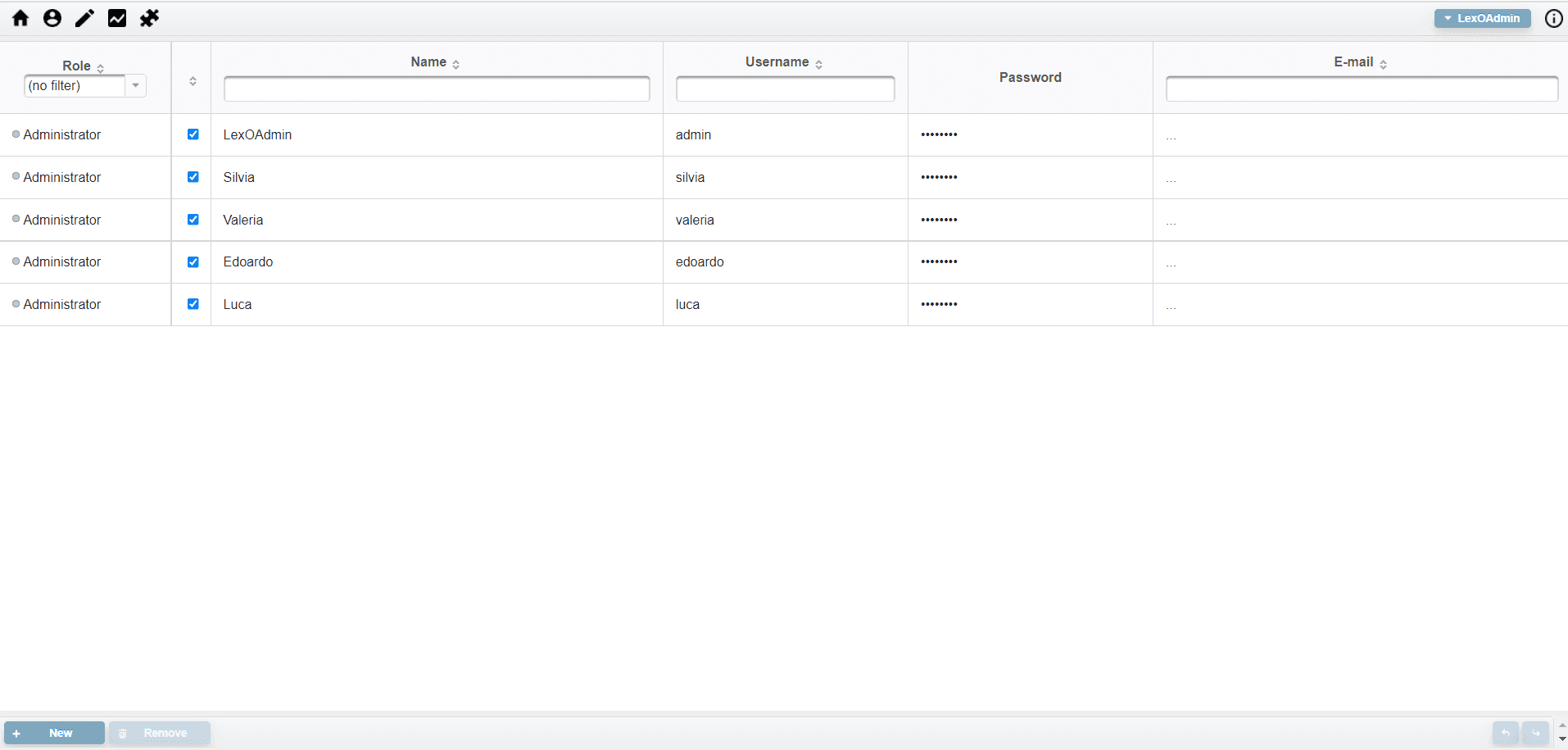Click the New button
1568x750 pixels.
(x=54, y=733)
